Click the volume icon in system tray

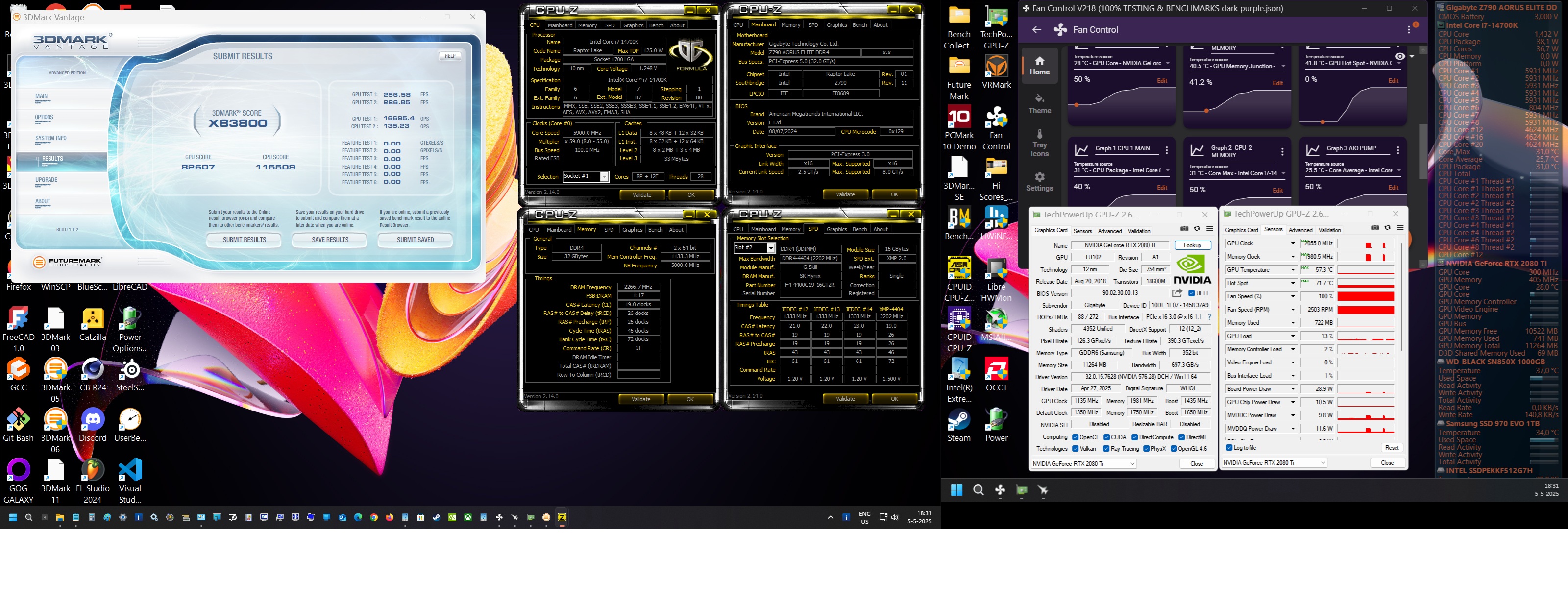(895, 518)
